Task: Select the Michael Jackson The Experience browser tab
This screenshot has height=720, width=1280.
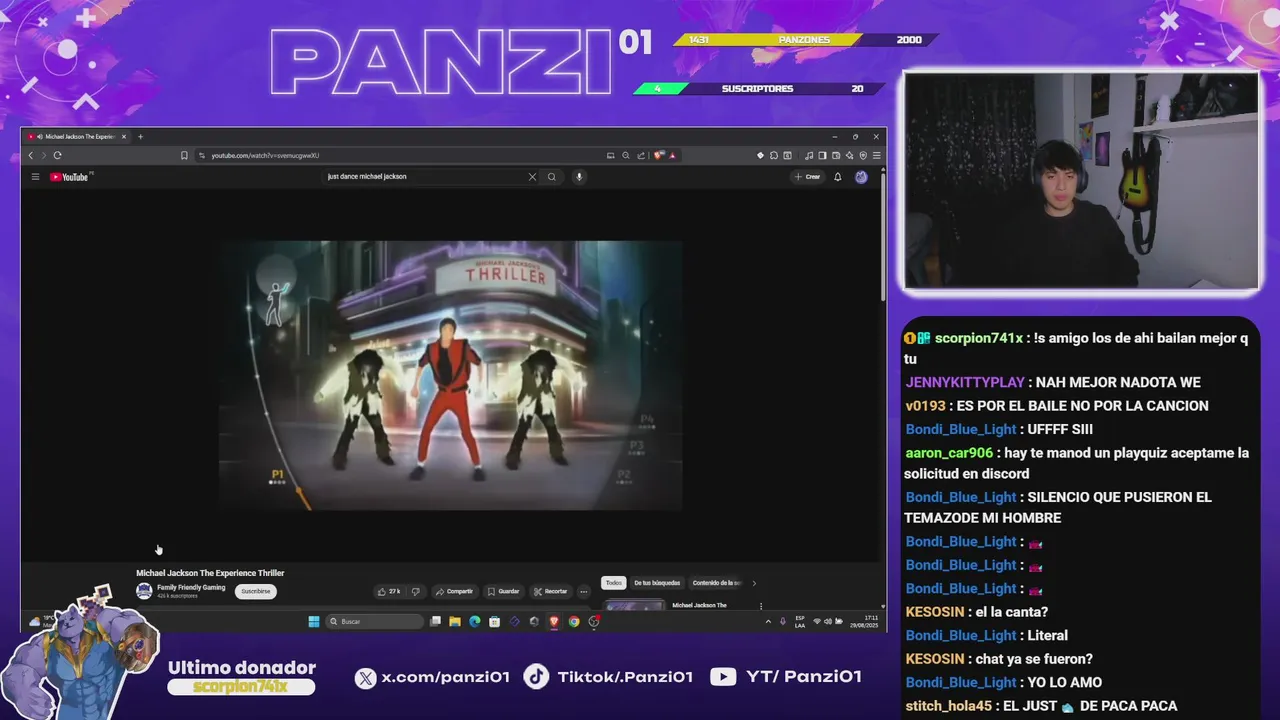Action: pos(77,136)
